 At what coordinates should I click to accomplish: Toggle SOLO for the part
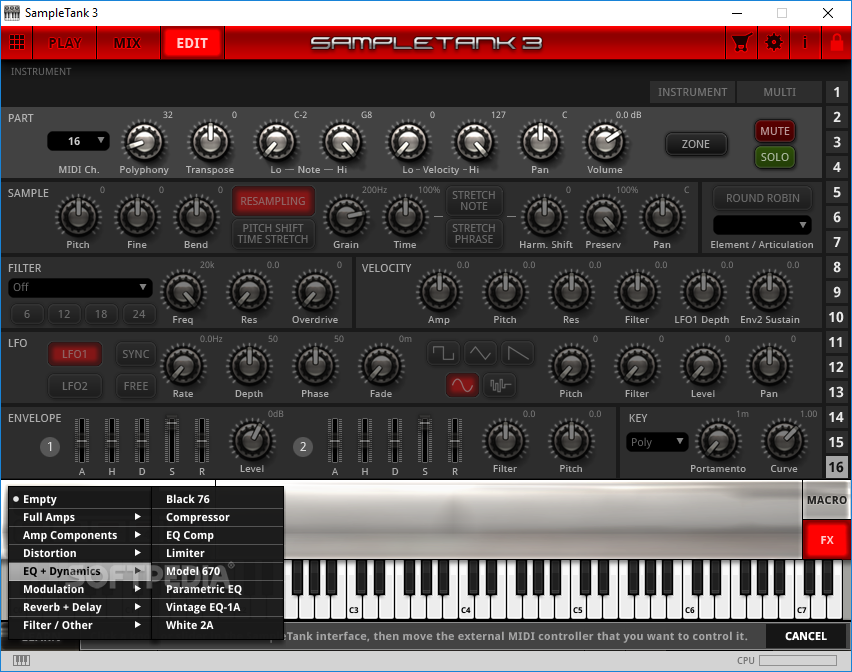point(775,157)
